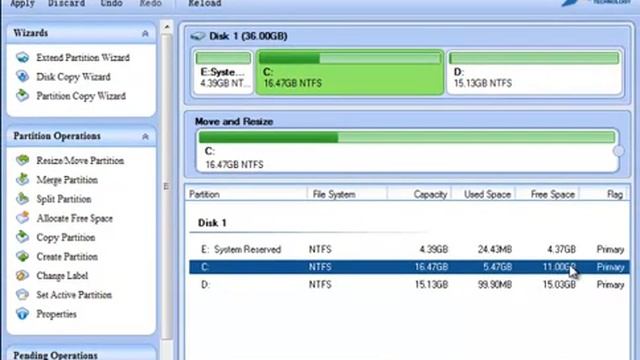The height and width of the screenshot is (360, 640).
Task: Sort by Used Space column header
Action: [484, 194]
